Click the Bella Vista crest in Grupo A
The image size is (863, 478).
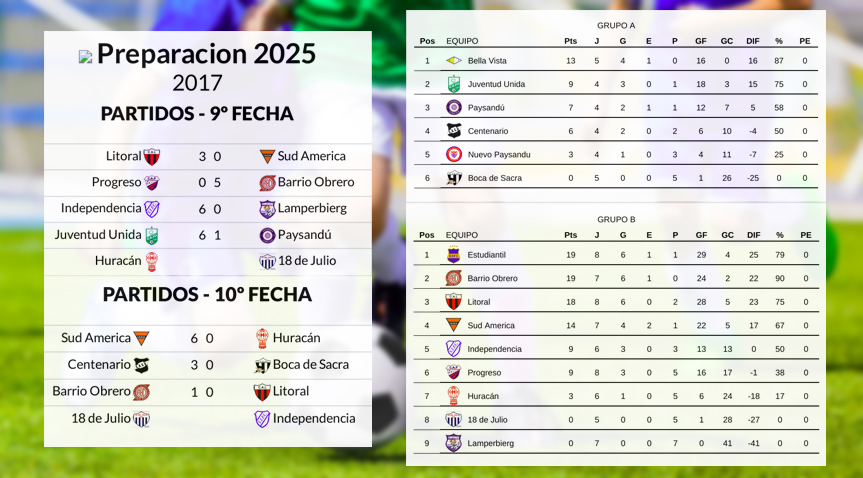454,61
